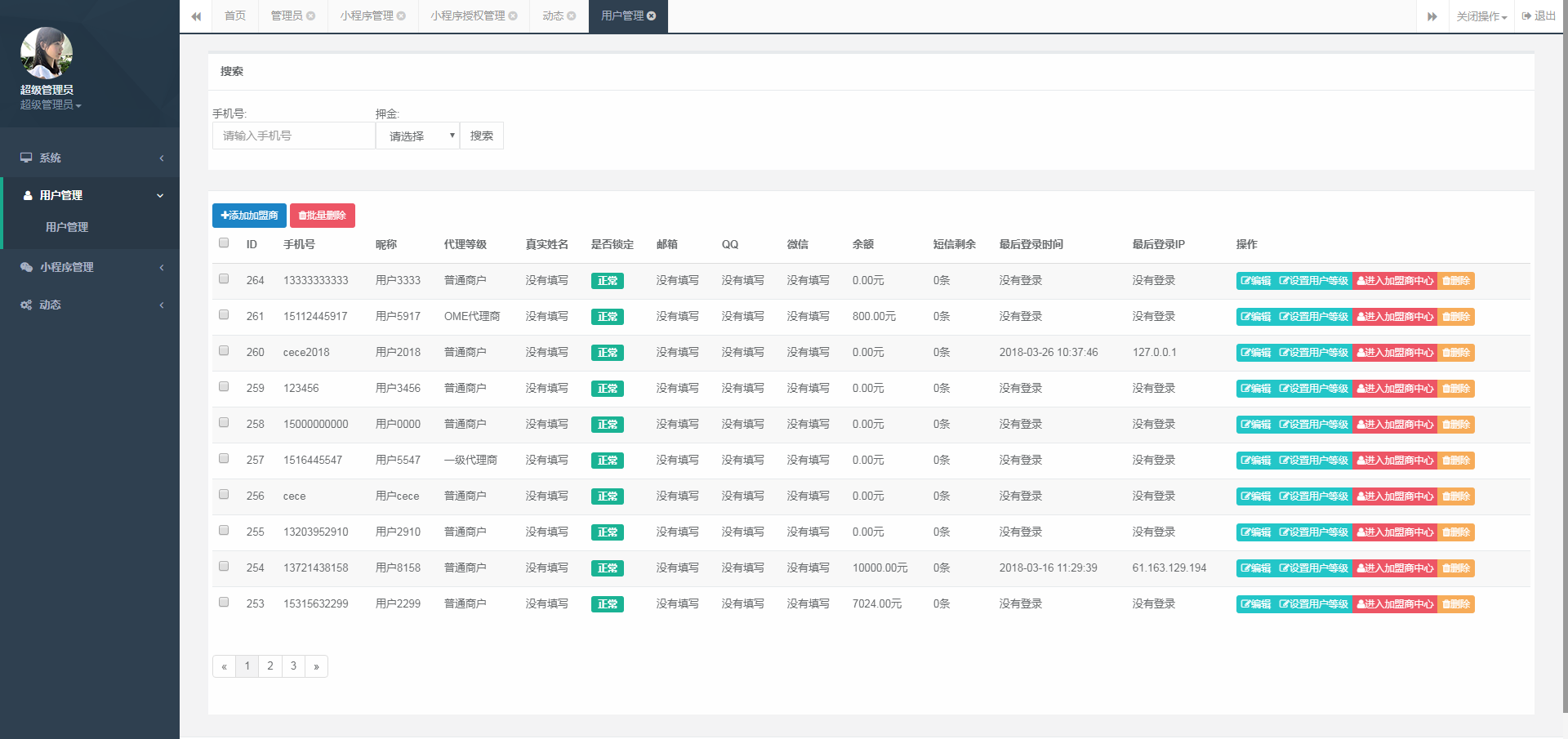Expand the 超级管理员 profile dropdown
1568x739 pixels.
coord(51,105)
